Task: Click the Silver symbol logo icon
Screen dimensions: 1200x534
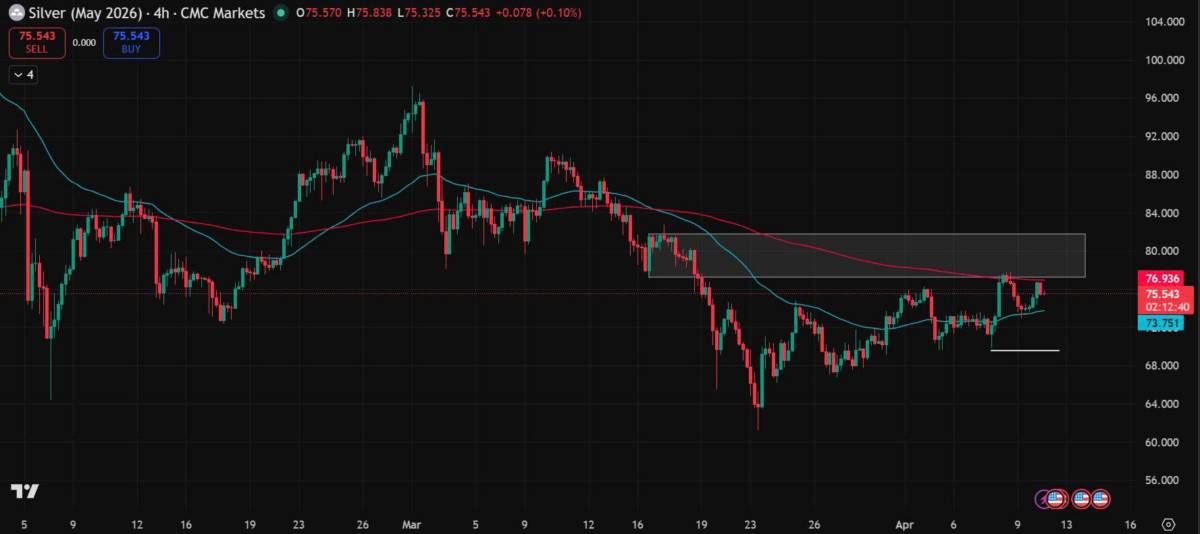Action: point(16,13)
